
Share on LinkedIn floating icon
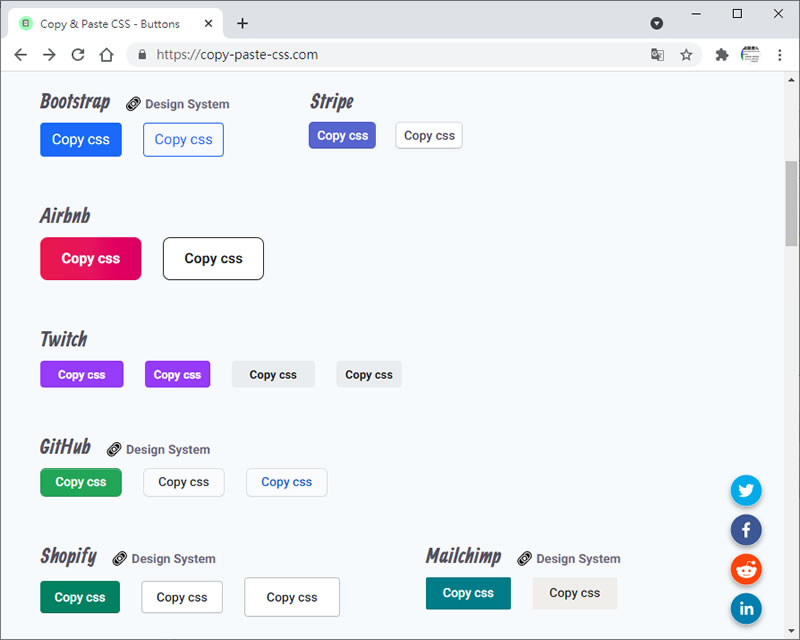click(746, 608)
